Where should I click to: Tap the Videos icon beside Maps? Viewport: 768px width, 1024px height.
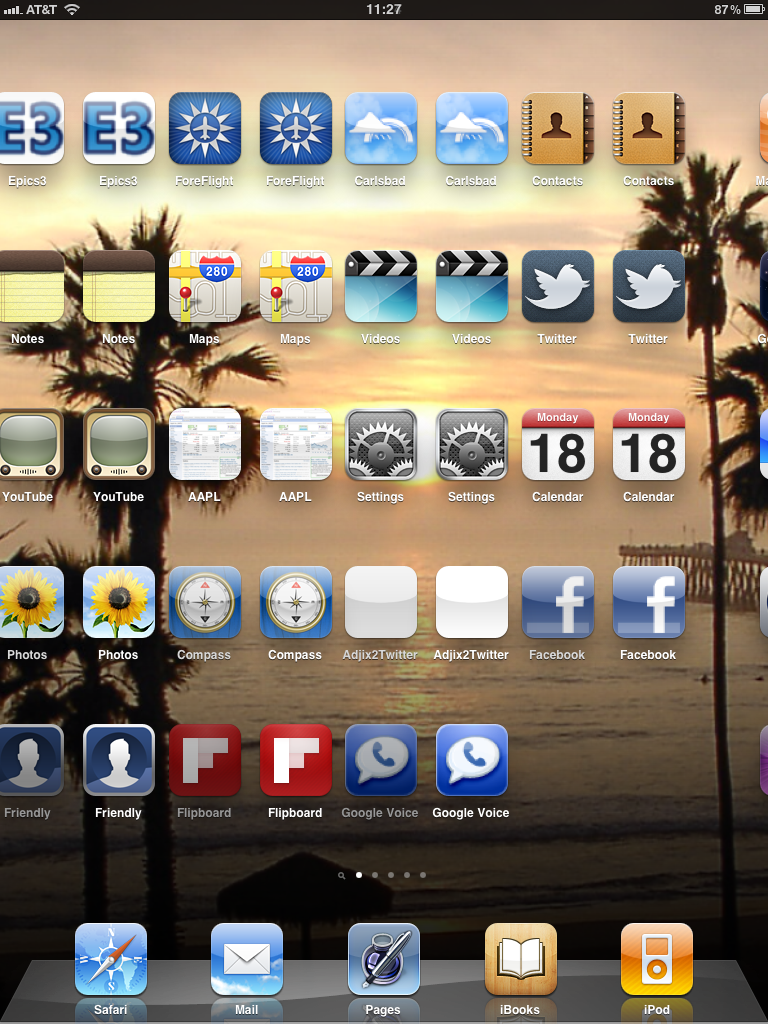(381, 286)
